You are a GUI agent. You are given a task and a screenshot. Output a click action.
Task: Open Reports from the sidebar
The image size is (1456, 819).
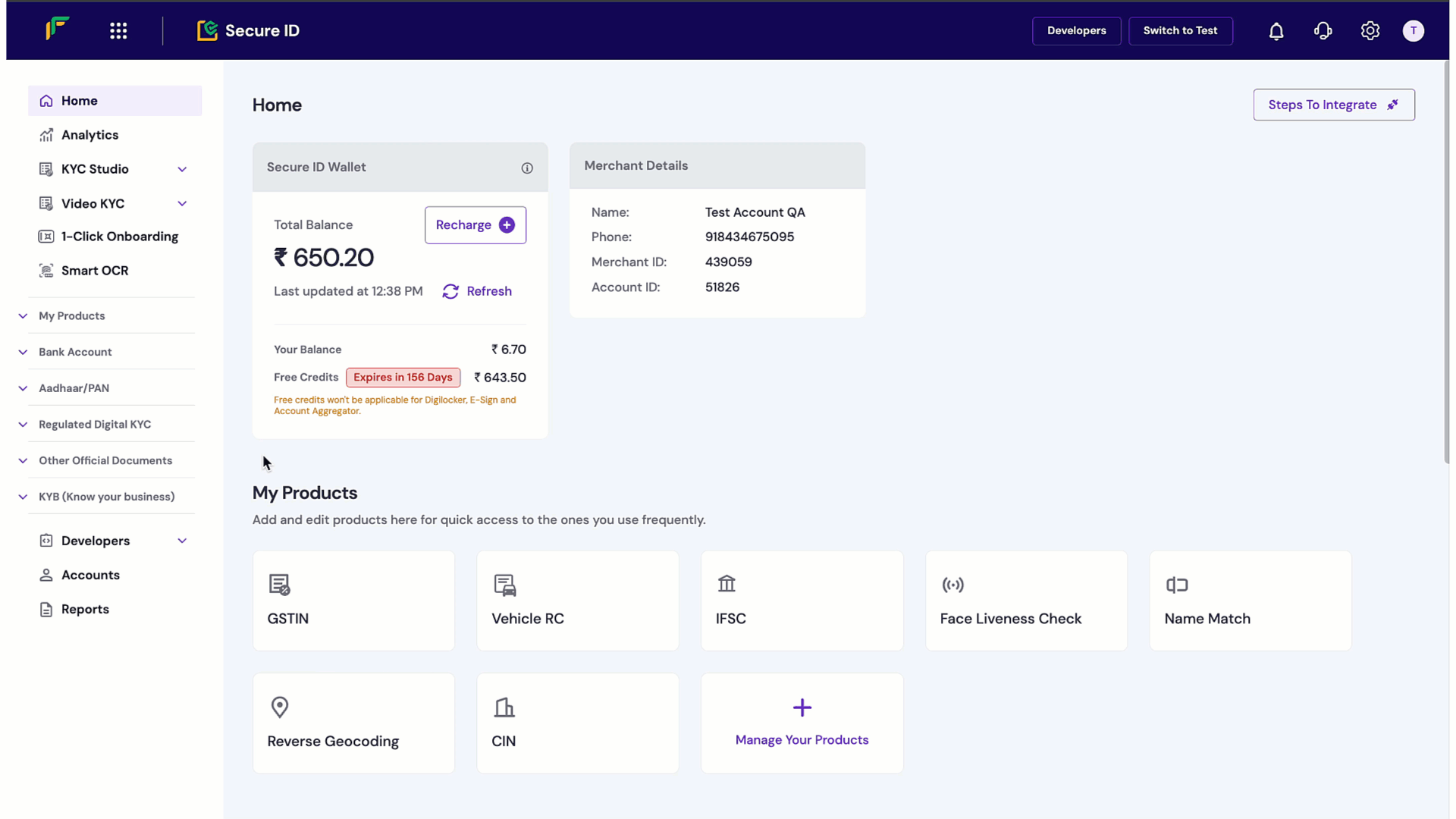(85, 610)
